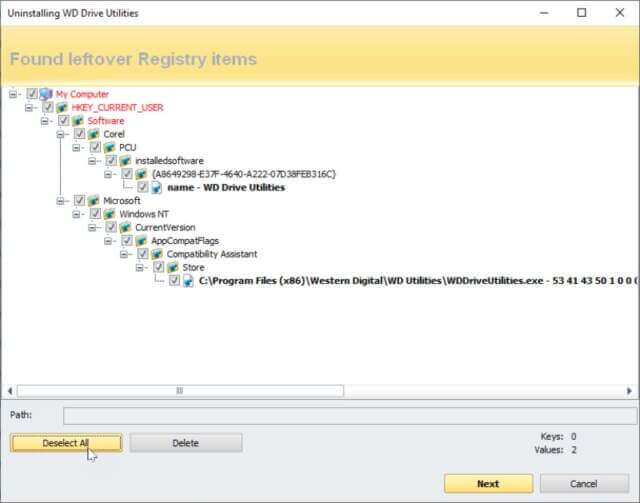
Task: Click the scrollbar right arrow
Action: [629, 391]
